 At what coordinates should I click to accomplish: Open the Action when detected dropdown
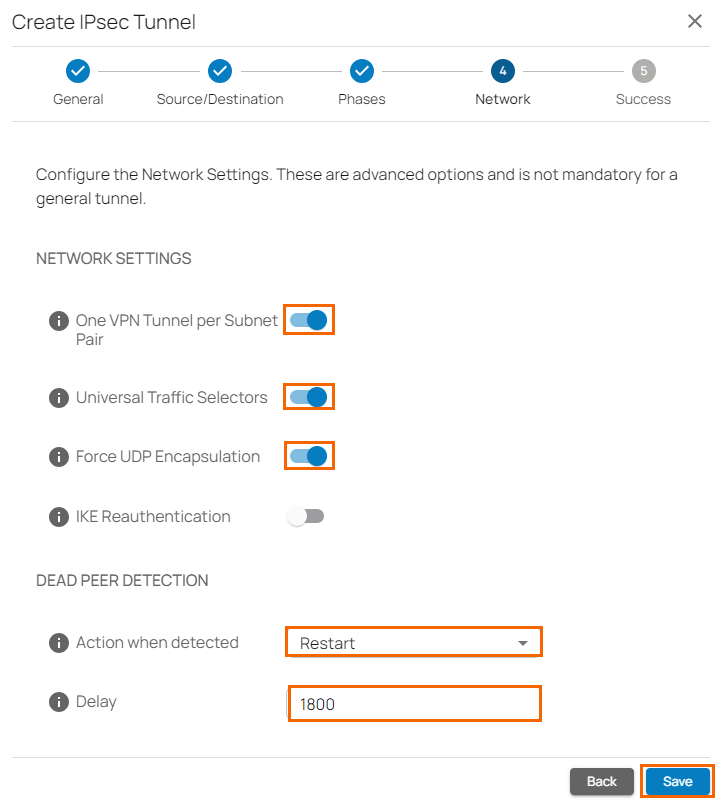[x=414, y=642]
